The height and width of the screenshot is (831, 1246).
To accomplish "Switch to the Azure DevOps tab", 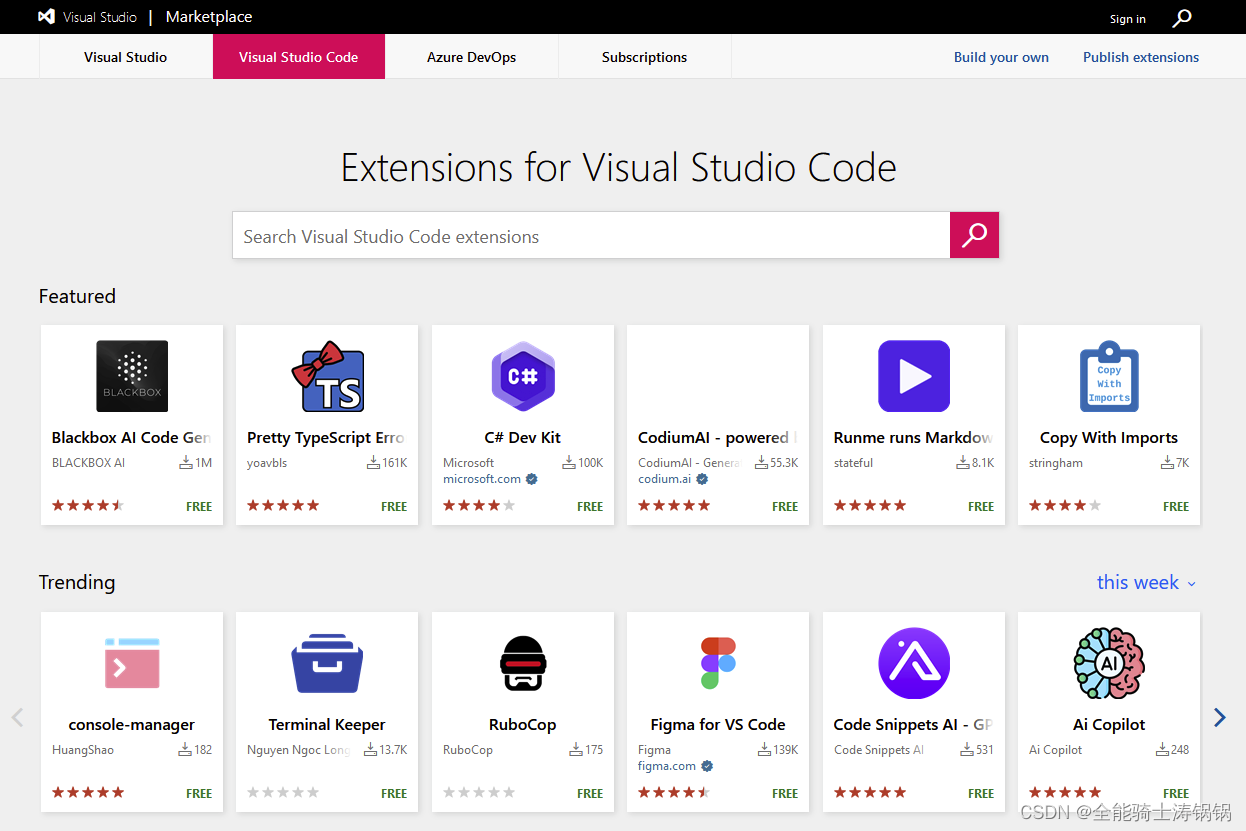I will pyautogui.click(x=470, y=57).
